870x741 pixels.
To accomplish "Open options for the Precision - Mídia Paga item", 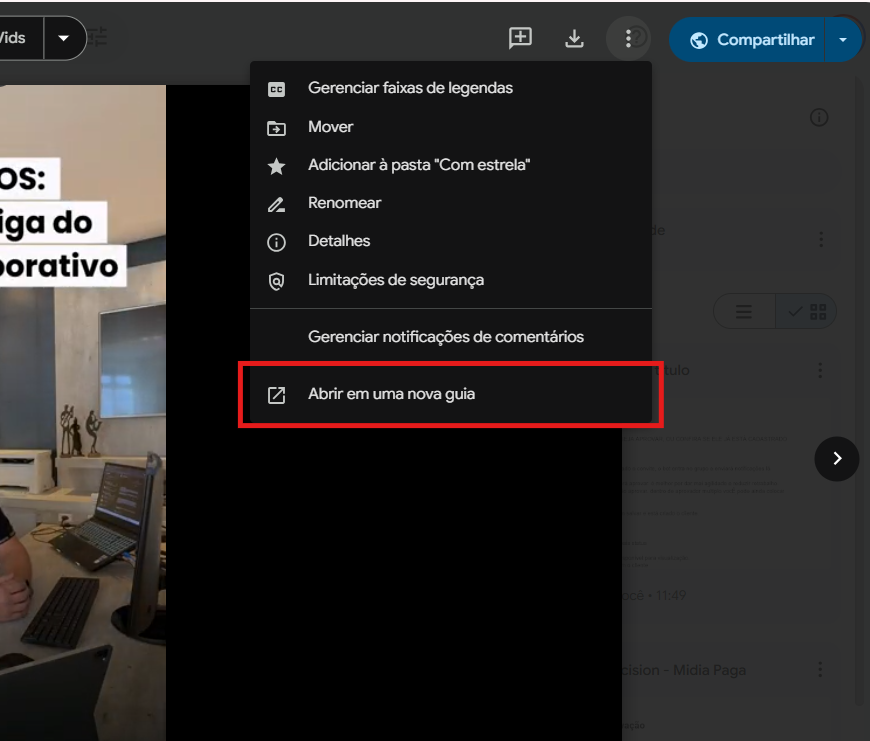I will tap(820, 670).
